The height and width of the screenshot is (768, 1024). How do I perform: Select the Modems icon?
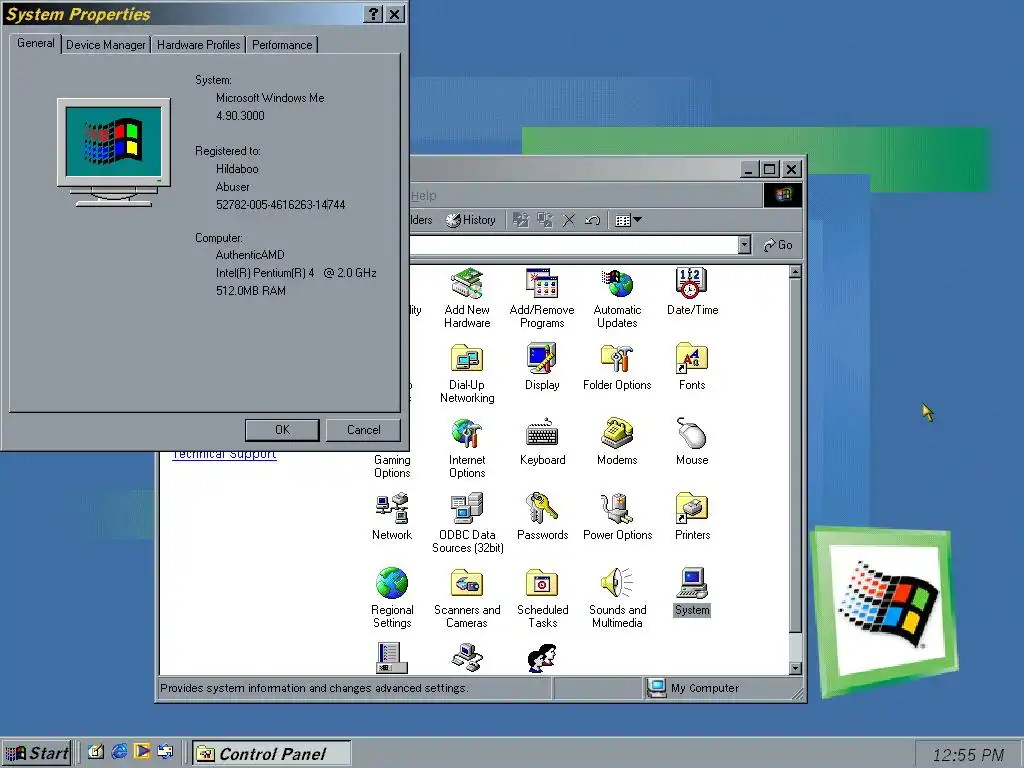coord(617,442)
